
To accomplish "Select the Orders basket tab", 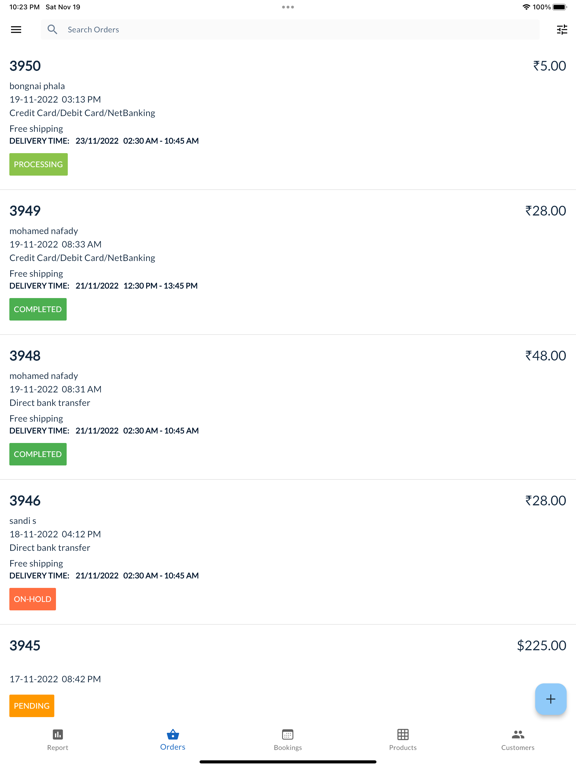I will pyautogui.click(x=172, y=740).
